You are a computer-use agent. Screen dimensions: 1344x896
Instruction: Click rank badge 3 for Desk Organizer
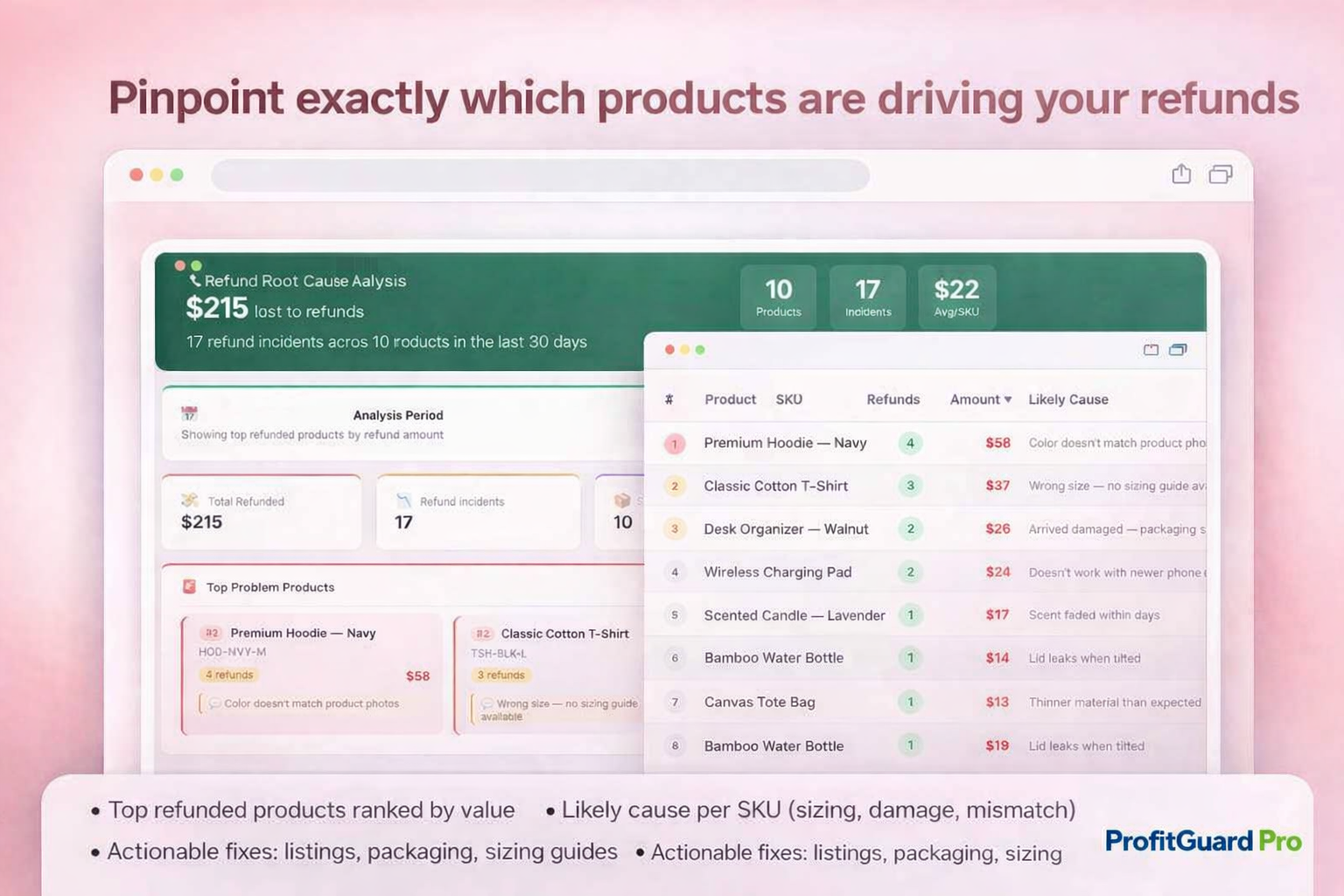[x=674, y=528]
